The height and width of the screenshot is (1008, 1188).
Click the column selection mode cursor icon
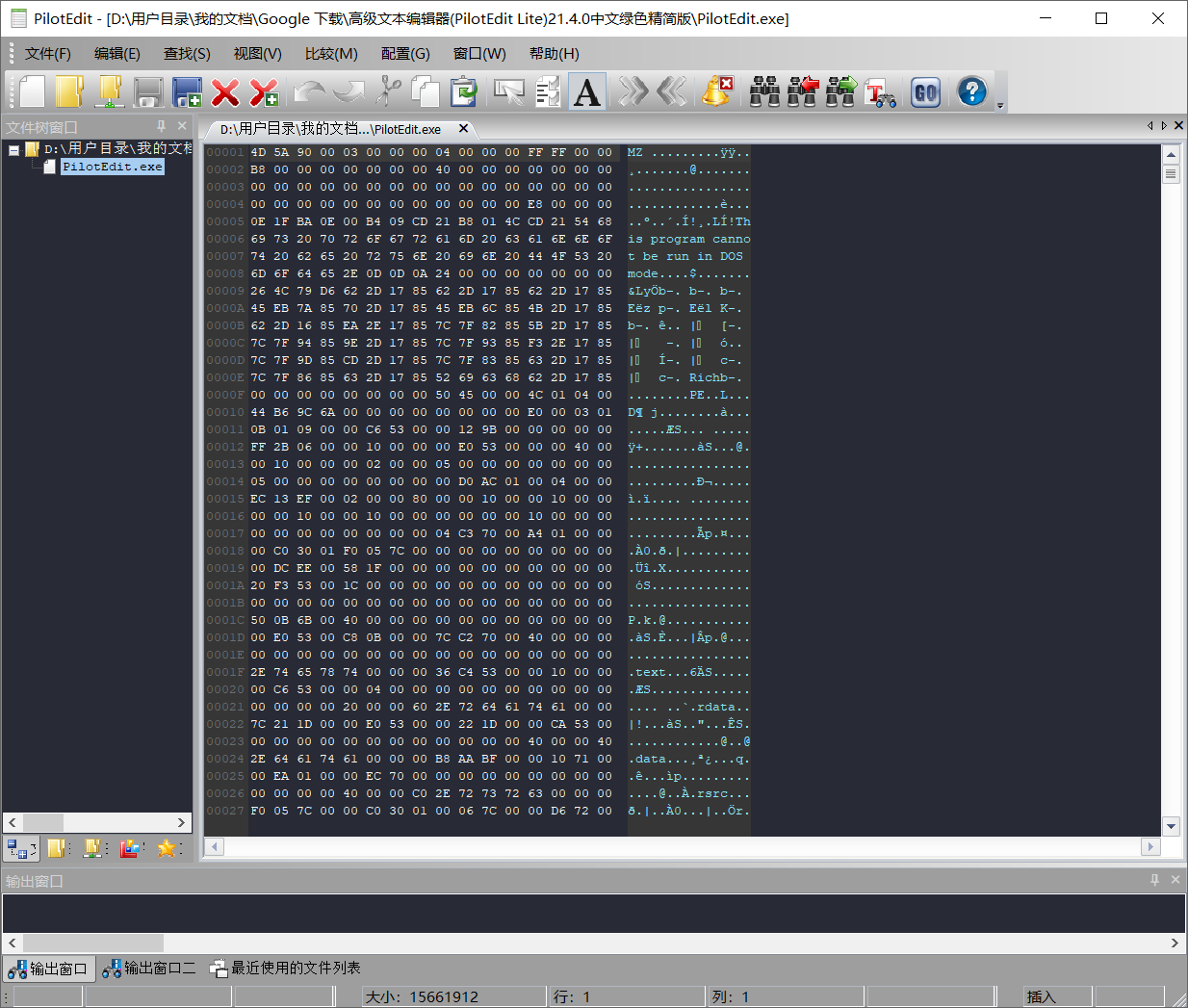[x=508, y=91]
